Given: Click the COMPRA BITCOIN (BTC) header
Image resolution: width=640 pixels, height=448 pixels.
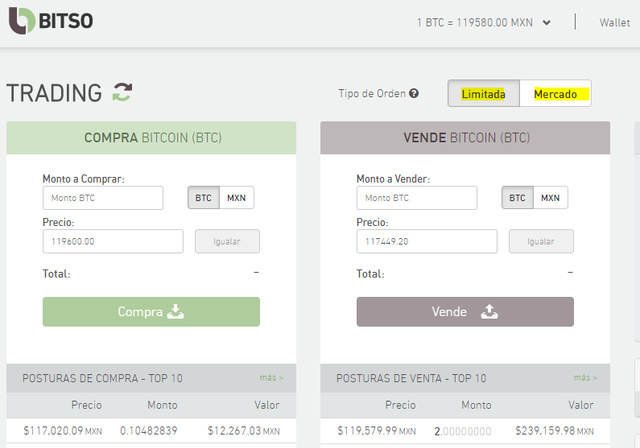Looking at the screenshot, I should tap(151, 138).
